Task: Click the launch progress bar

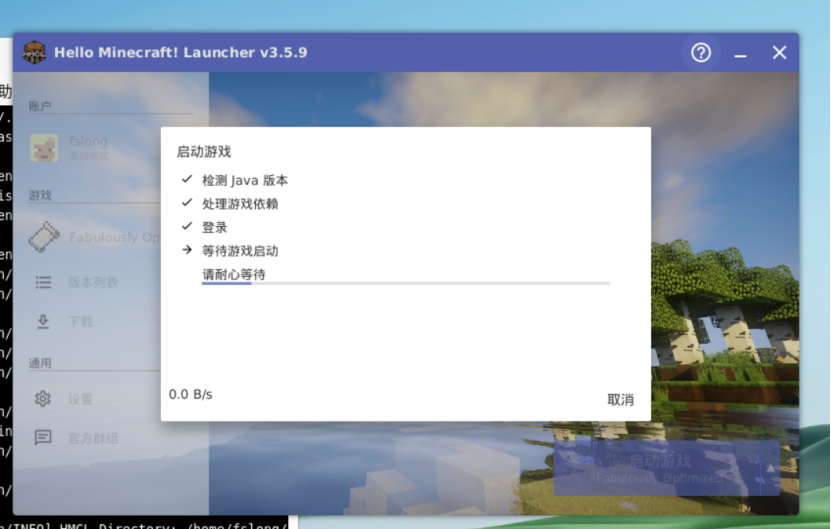Action: pyautogui.click(x=405, y=284)
